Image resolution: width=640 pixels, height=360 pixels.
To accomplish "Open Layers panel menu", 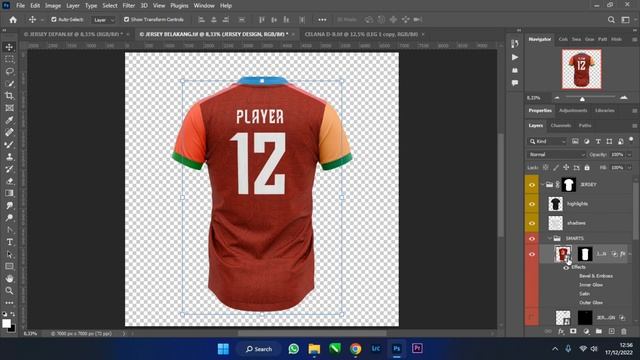I will click(634, 126).
